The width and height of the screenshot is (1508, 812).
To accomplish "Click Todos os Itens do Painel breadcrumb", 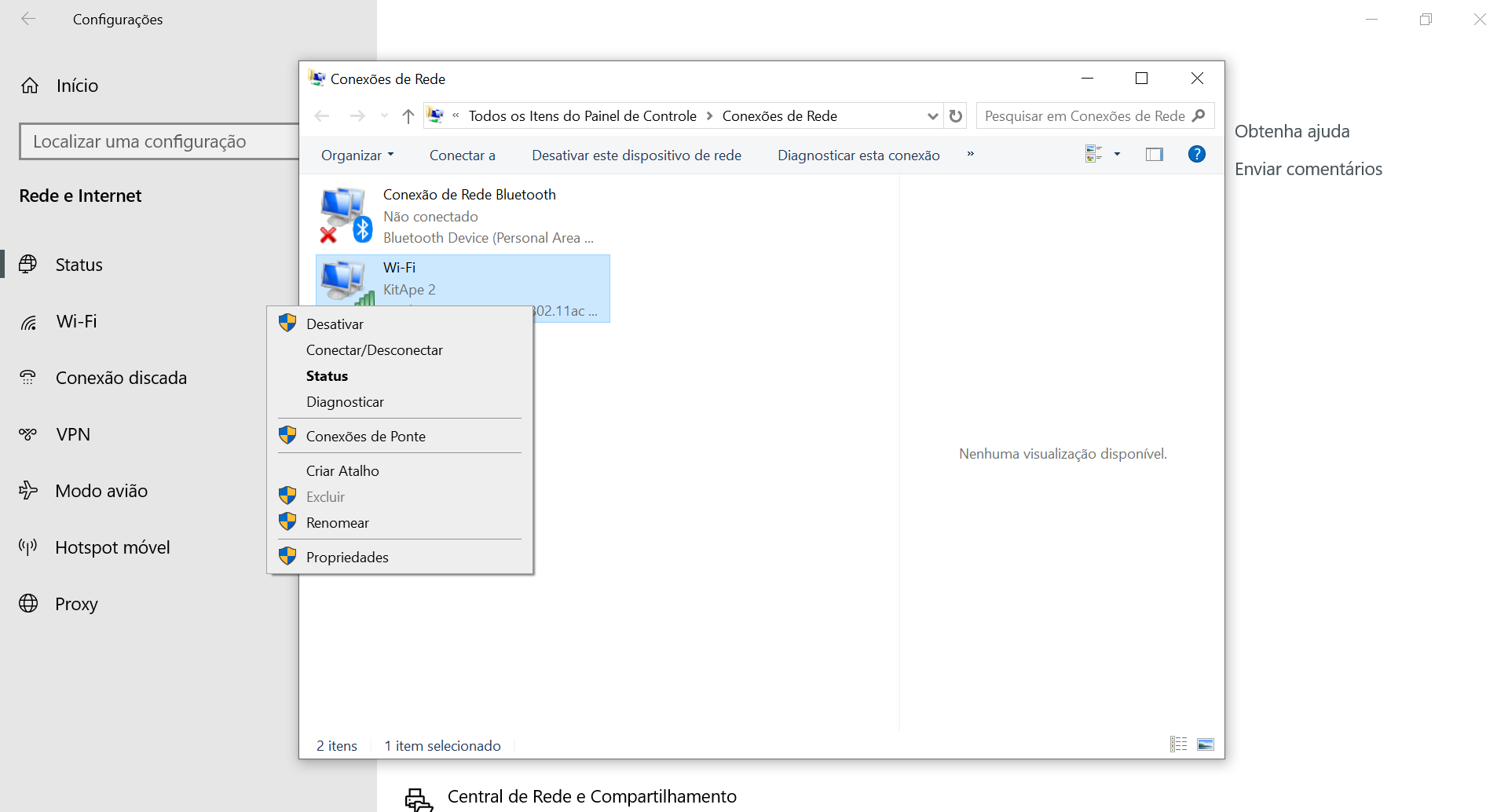I will [x=583, y=116].
